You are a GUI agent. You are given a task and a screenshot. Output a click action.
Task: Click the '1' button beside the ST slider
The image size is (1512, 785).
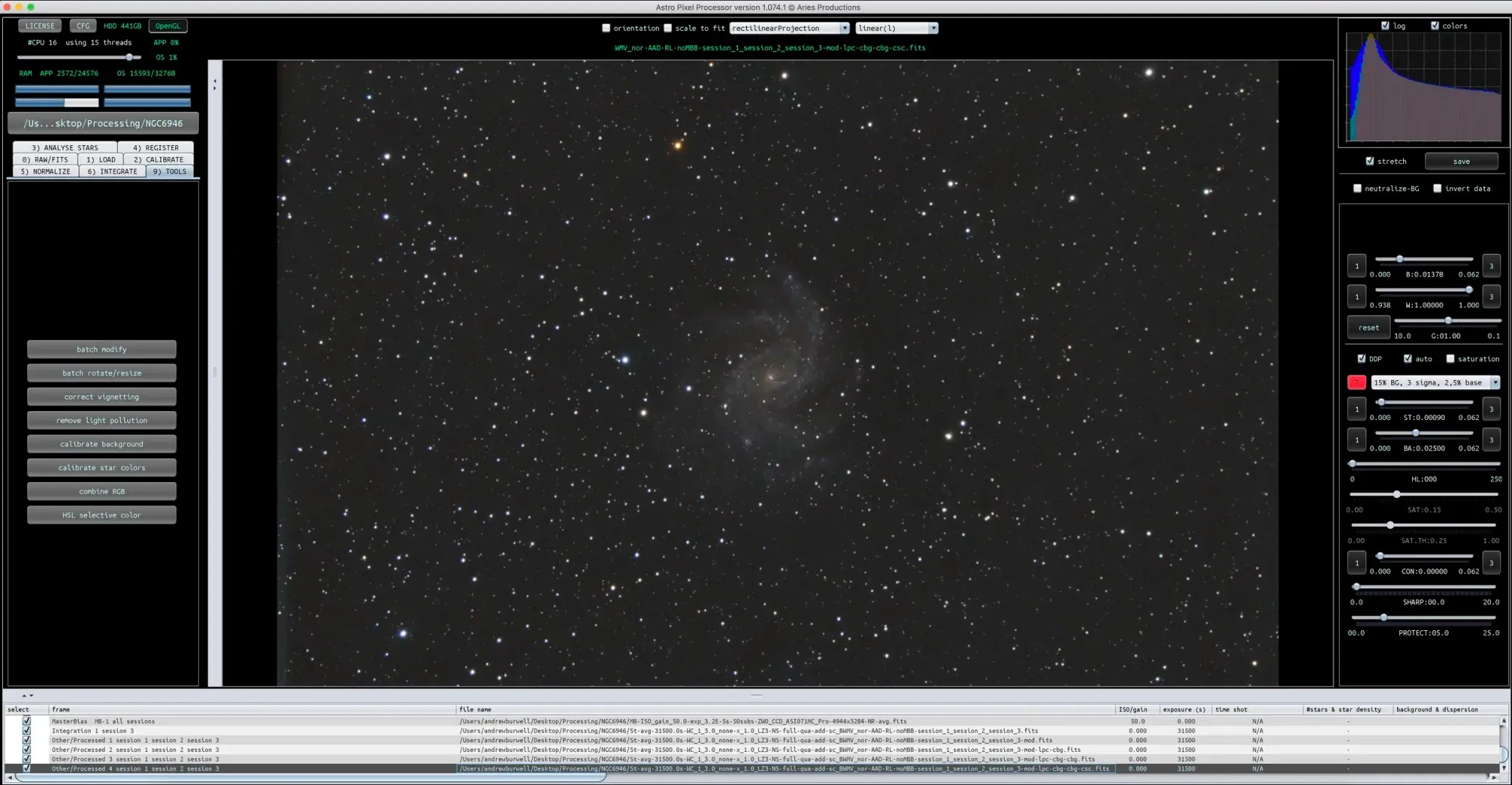(1356, 409)
